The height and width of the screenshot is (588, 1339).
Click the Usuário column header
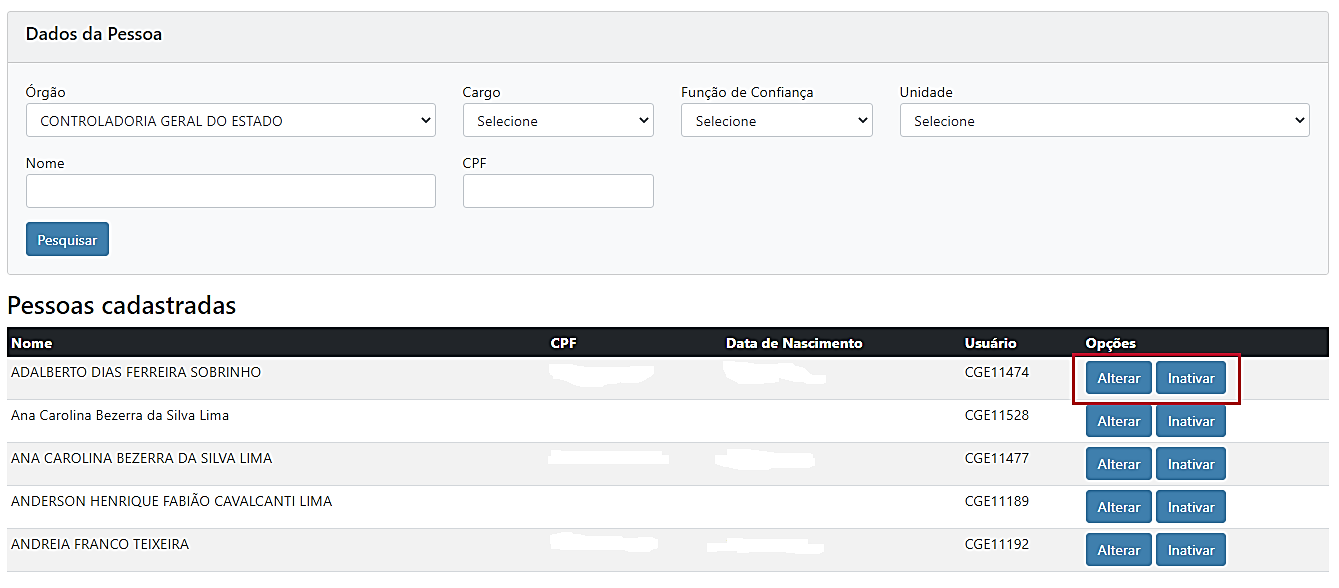click(x=990, y=343)
